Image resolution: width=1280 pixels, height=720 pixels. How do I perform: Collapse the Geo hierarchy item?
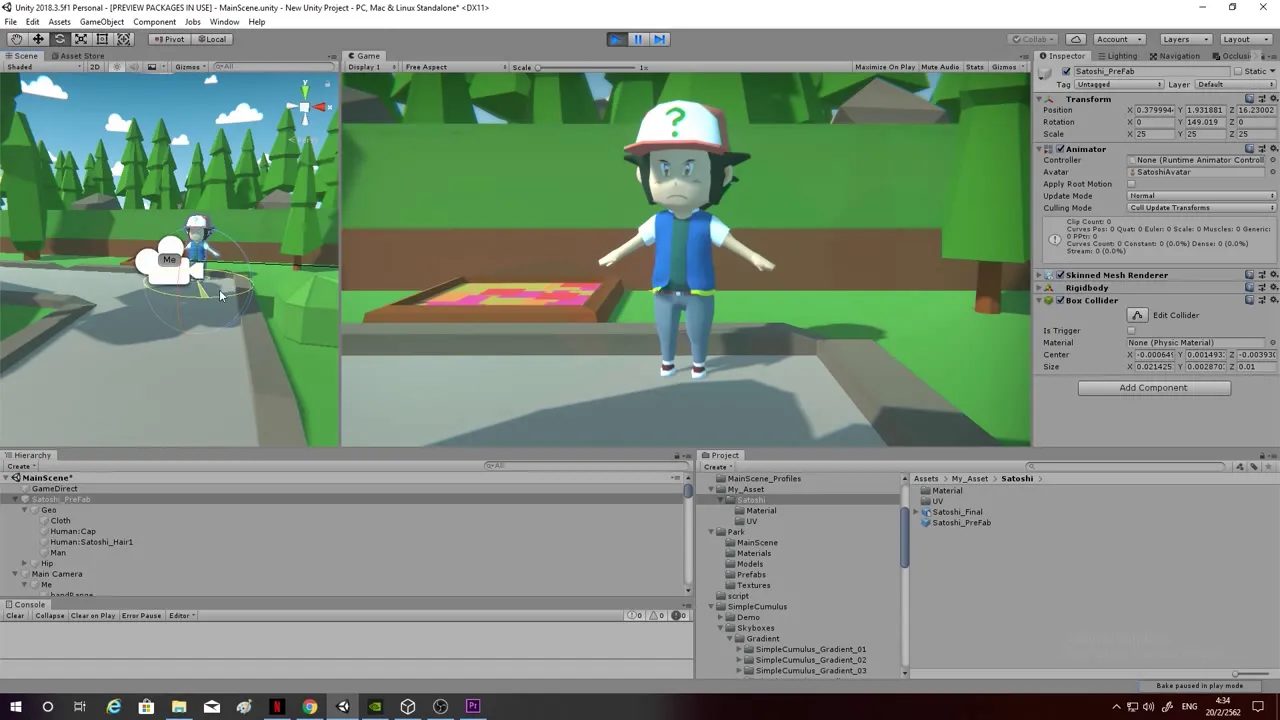(25, 510)
